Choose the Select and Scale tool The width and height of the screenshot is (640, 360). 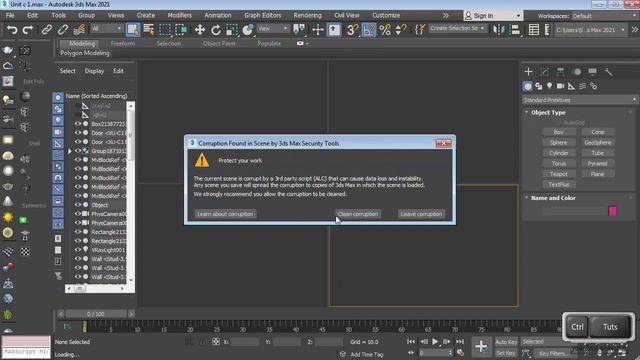231,30
